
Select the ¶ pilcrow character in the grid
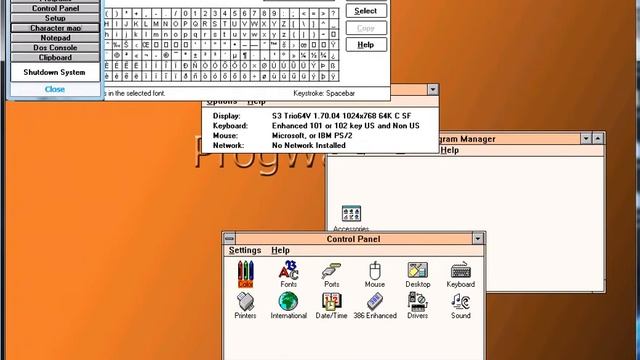pyautogui.click(x=244, y=55)
